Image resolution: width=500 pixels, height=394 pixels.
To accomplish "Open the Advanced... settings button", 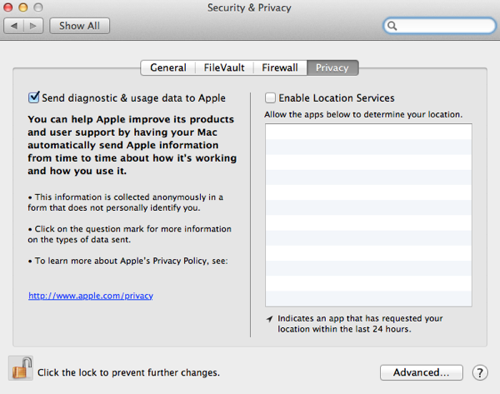I will coord(421,372).
